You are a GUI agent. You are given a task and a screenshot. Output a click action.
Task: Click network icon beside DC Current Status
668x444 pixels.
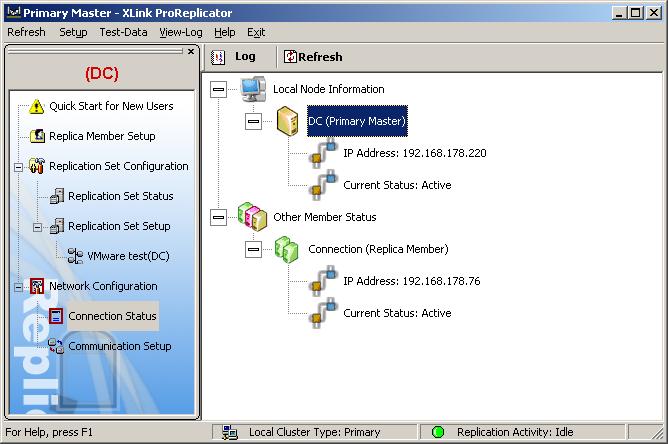click(323, 185)
